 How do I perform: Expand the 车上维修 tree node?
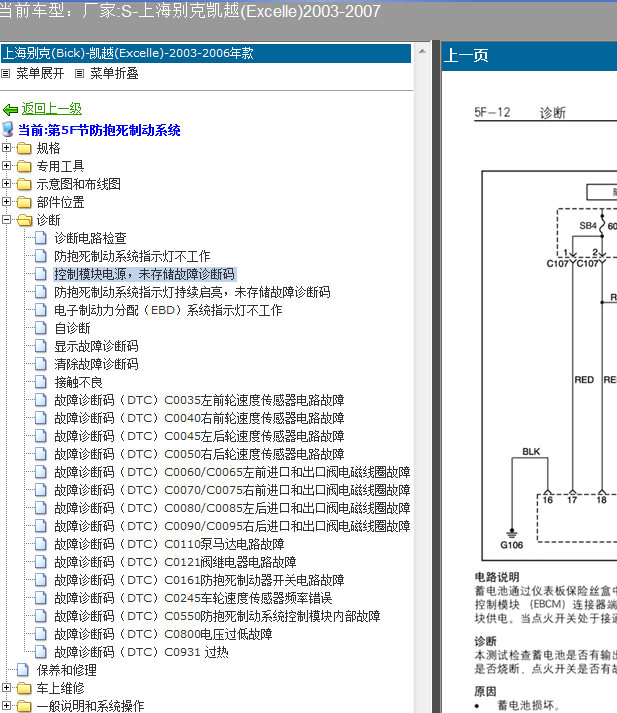tap(6, 687)
